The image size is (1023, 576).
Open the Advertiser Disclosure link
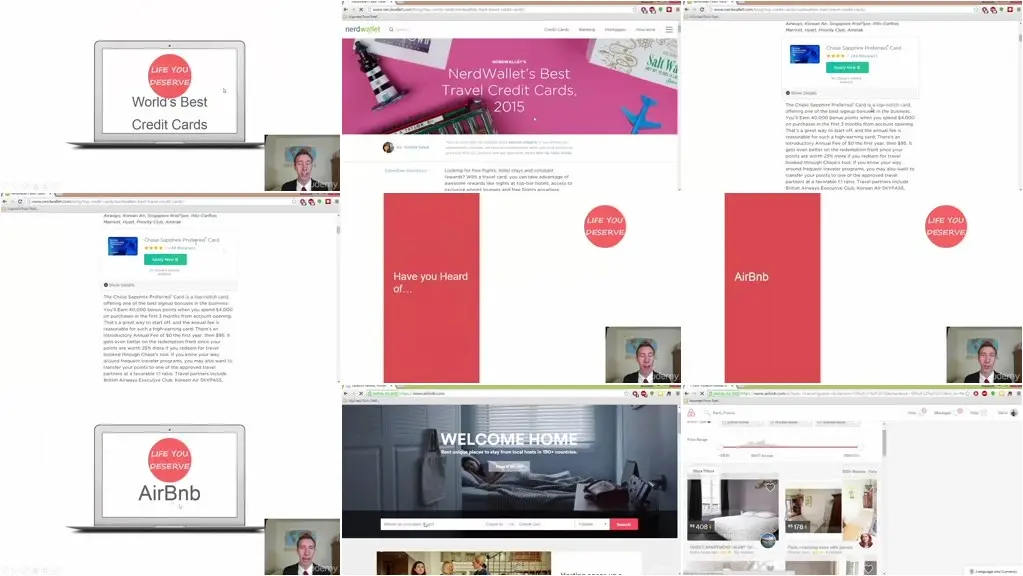click(x=406, y=170)
